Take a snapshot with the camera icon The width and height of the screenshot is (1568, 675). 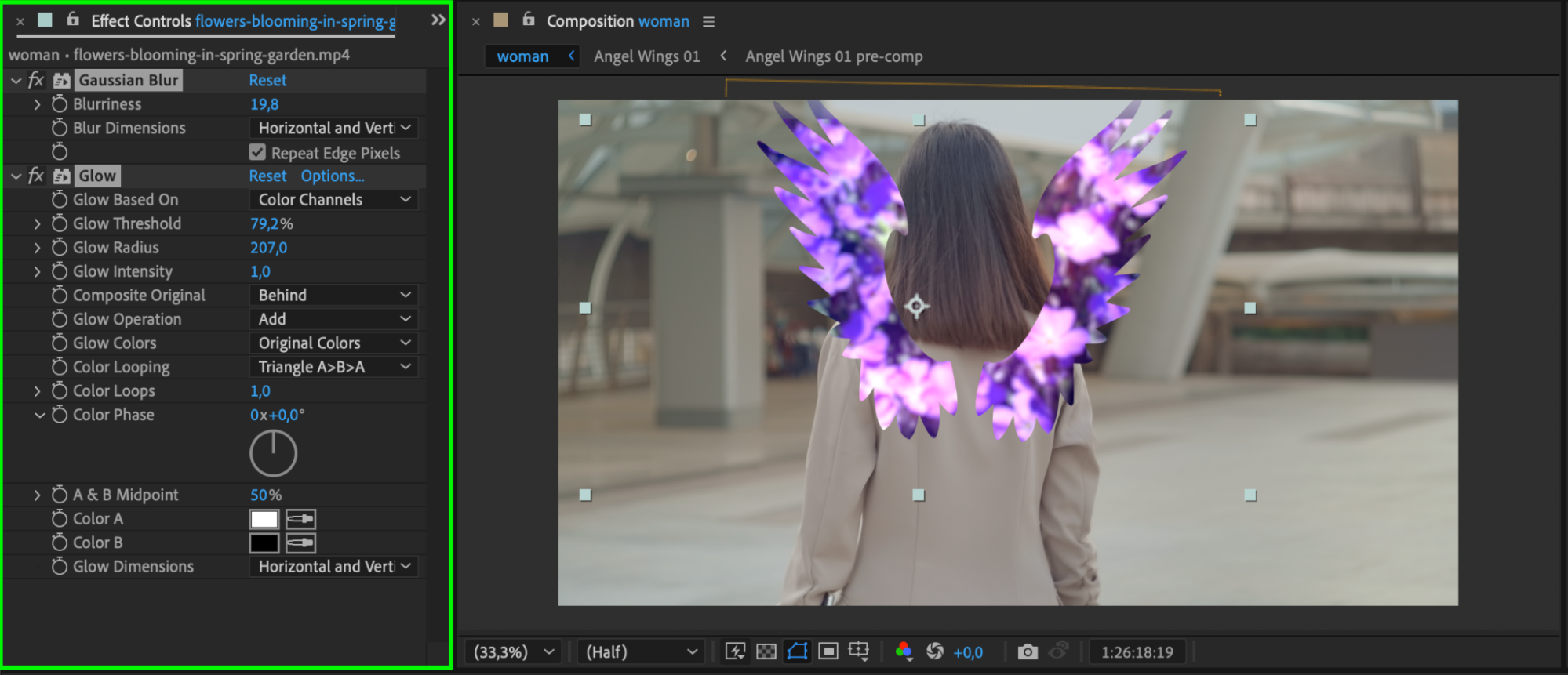tap(1027, 651)
